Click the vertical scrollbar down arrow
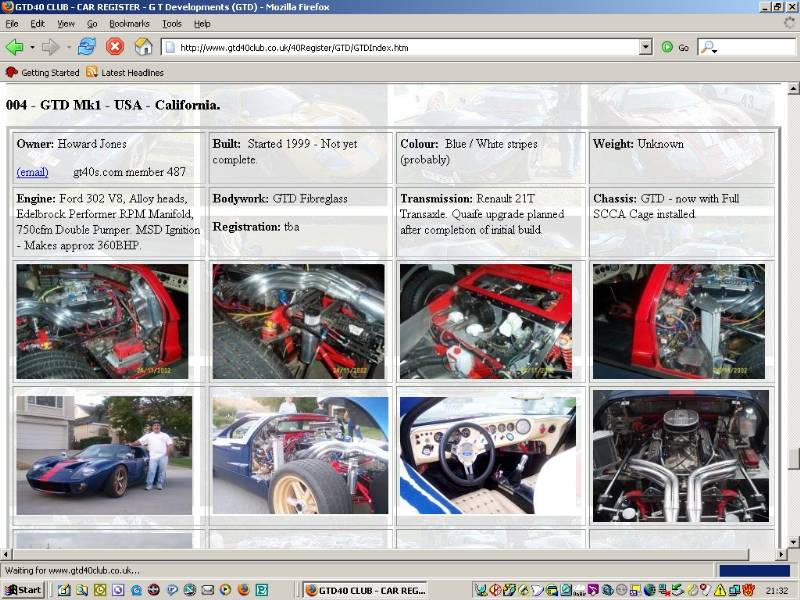 (x=793, y=542)
